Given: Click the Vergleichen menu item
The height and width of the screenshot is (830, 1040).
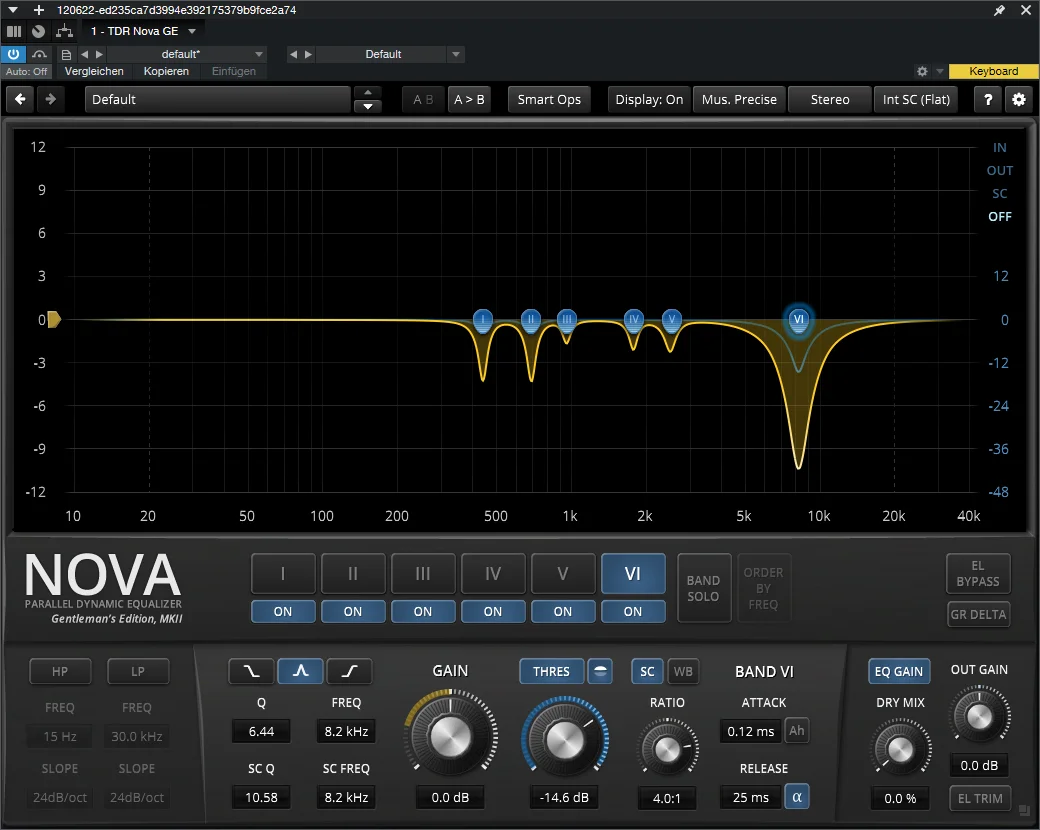Looking at the screenshot, I should tap(94, 71).
